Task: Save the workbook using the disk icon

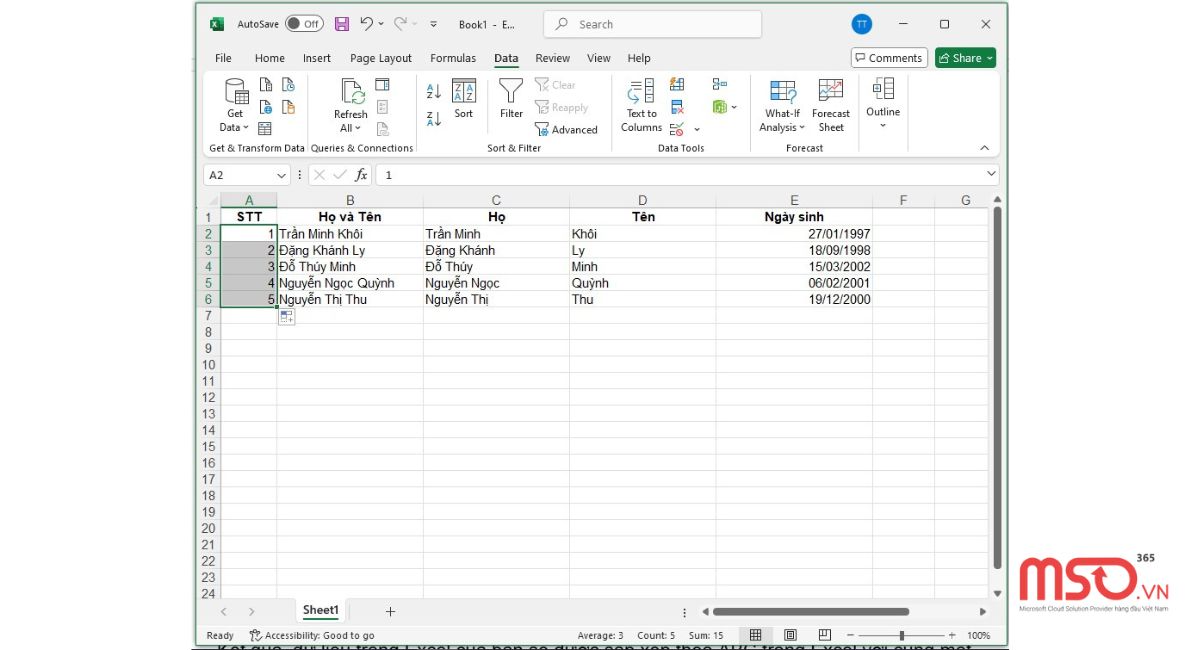Action: tap(342, 24)
